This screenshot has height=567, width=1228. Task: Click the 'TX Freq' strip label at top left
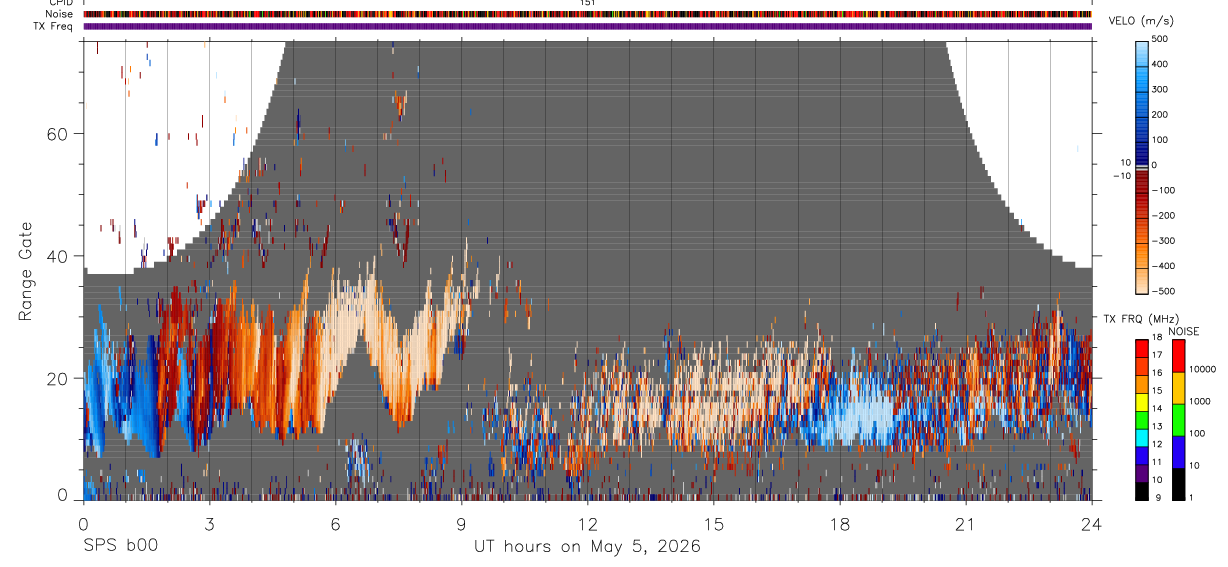53,26
